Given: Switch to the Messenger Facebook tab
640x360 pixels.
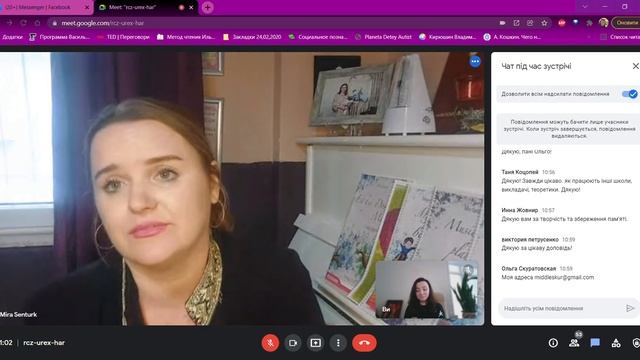Looking at the screenshot, I should [x=45, y=7].
